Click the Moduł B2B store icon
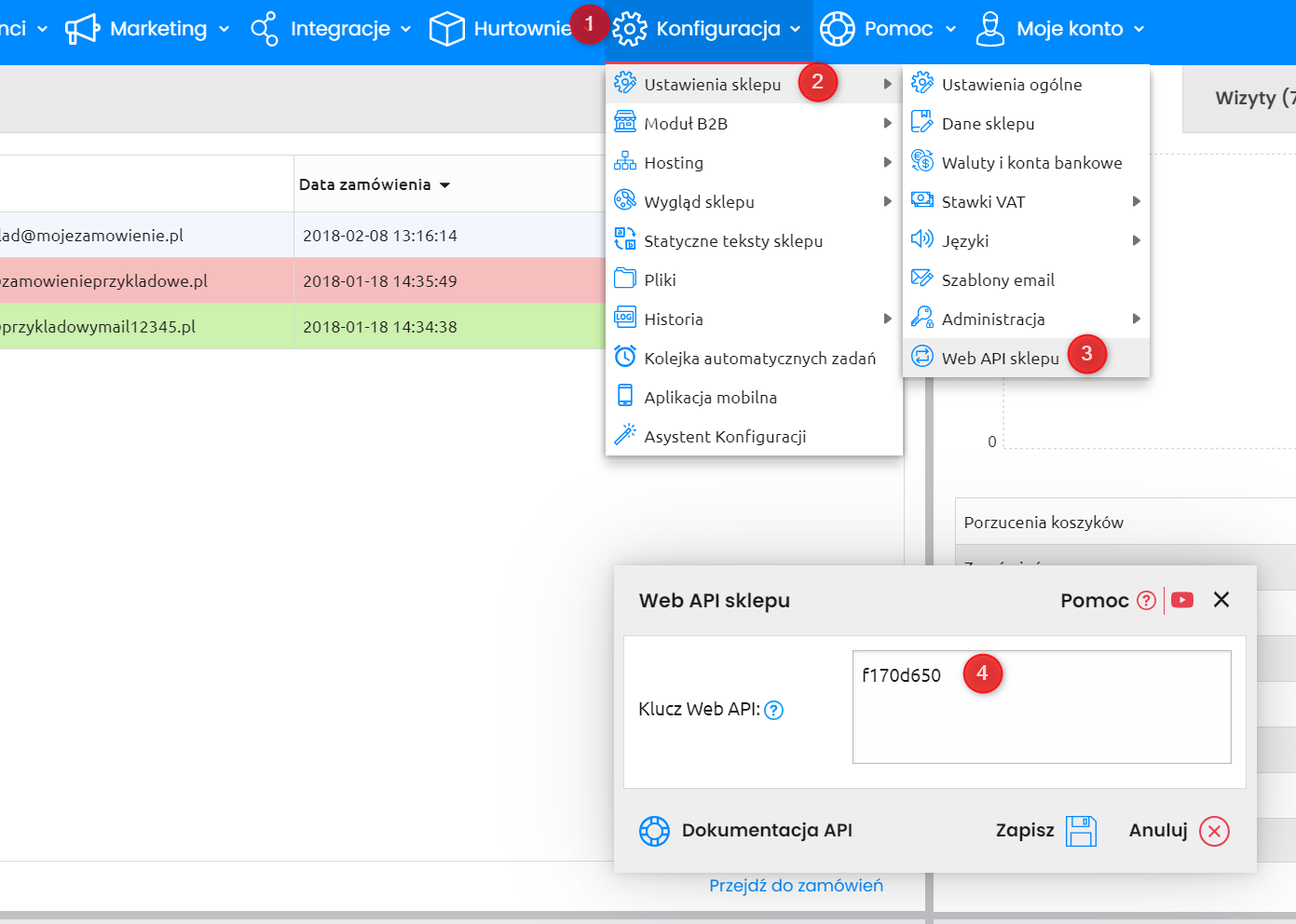This screenshot has height=924, width=1296. tap(625, 122)
